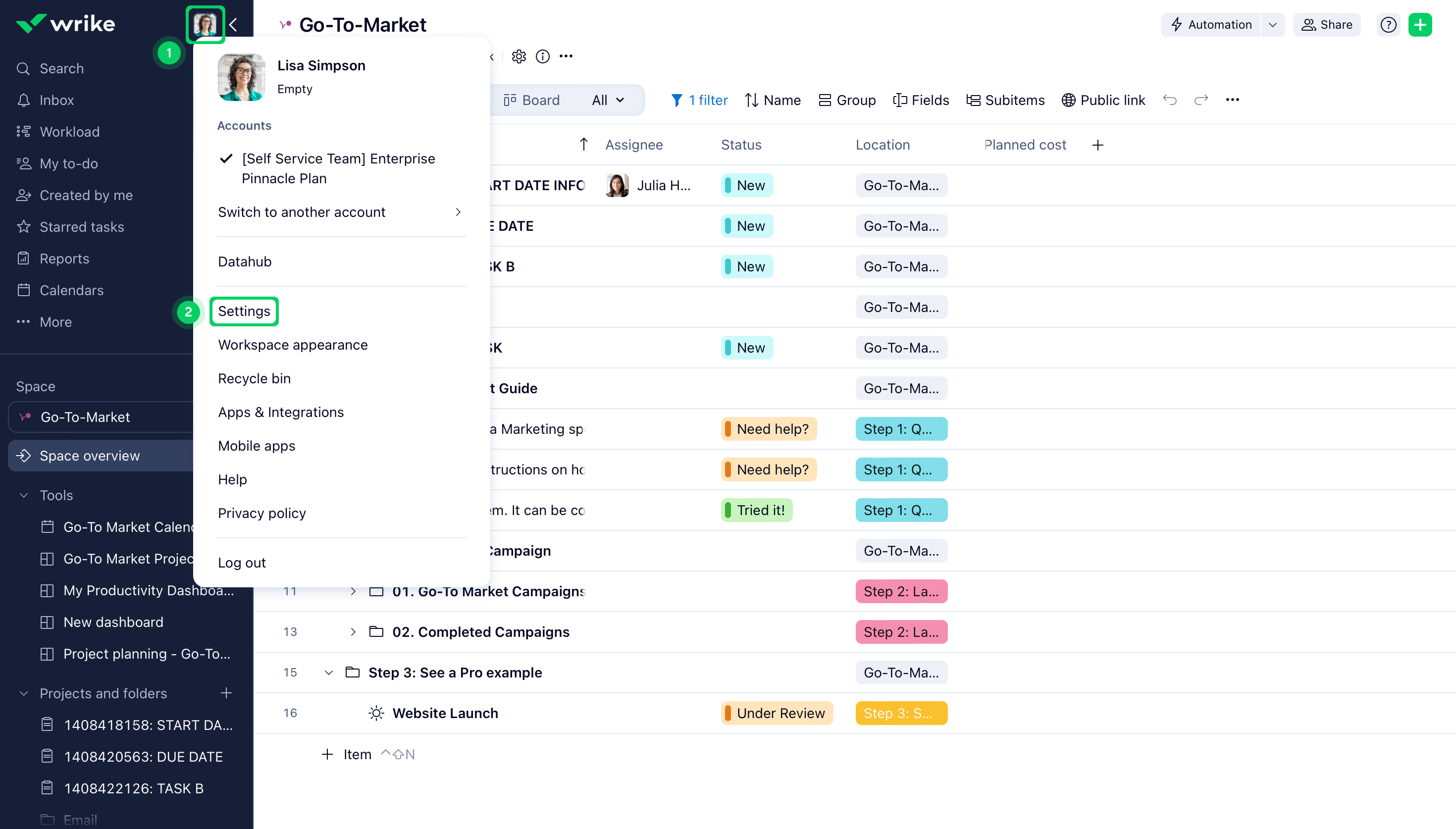The image size is (1456, 829).
Task: Open Automation dropdown arrow
Action: point(1272,24)
